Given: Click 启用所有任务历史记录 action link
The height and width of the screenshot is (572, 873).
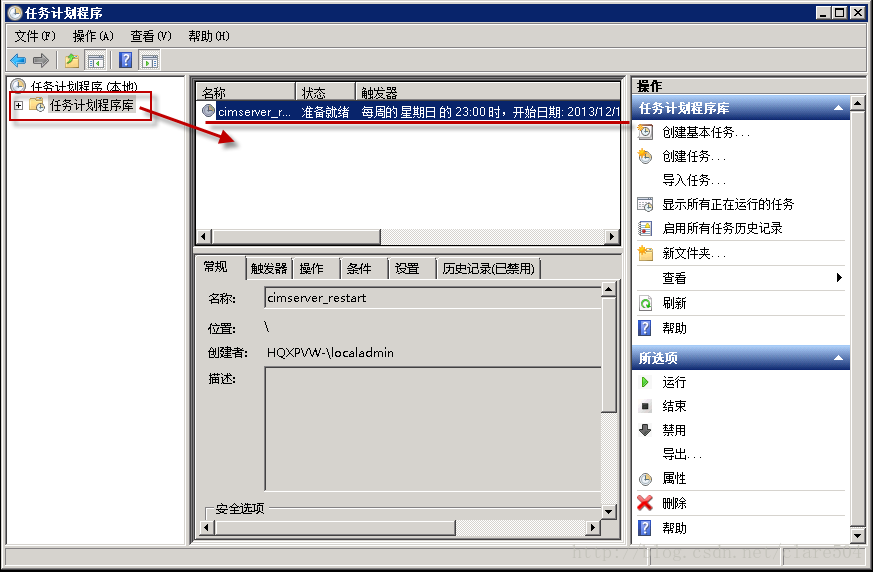Looking at the screenshot, I should point(722,228).
